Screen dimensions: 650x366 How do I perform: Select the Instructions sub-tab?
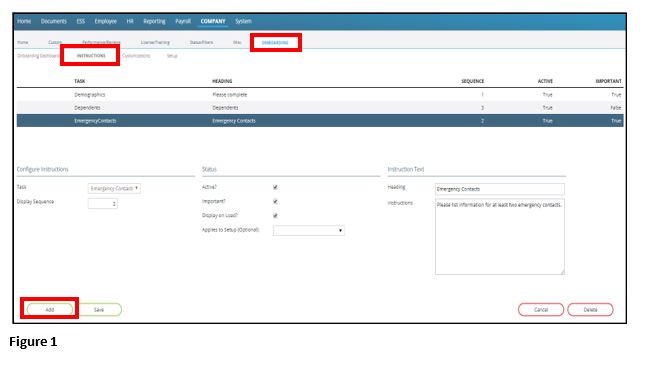pyautogui.click(x=91, y=56)
